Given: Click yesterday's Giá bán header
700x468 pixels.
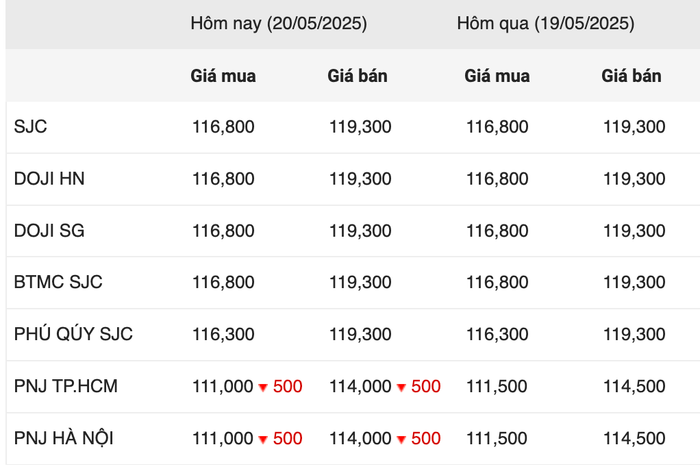Looking at the screenshot, I should (x=631, y=76).
